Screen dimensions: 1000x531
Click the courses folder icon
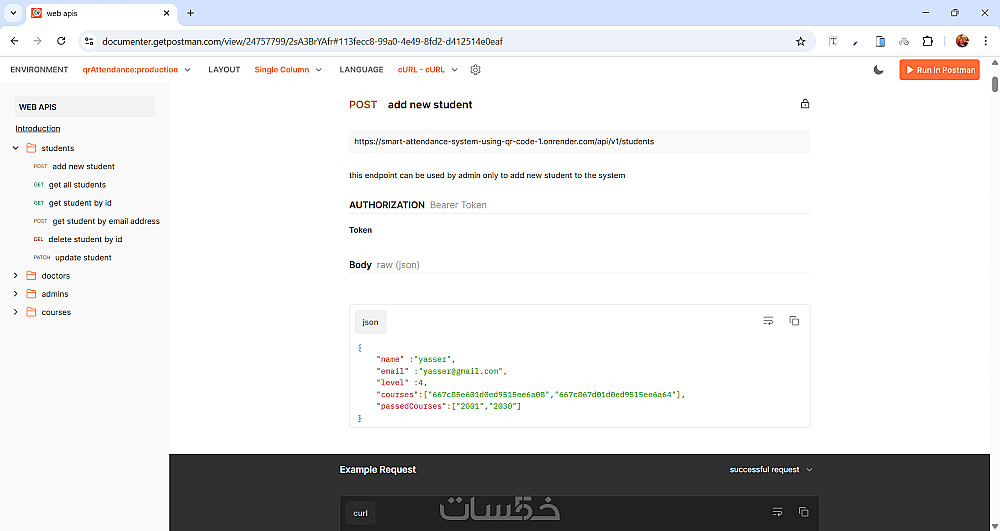click(x=31, y=312)
